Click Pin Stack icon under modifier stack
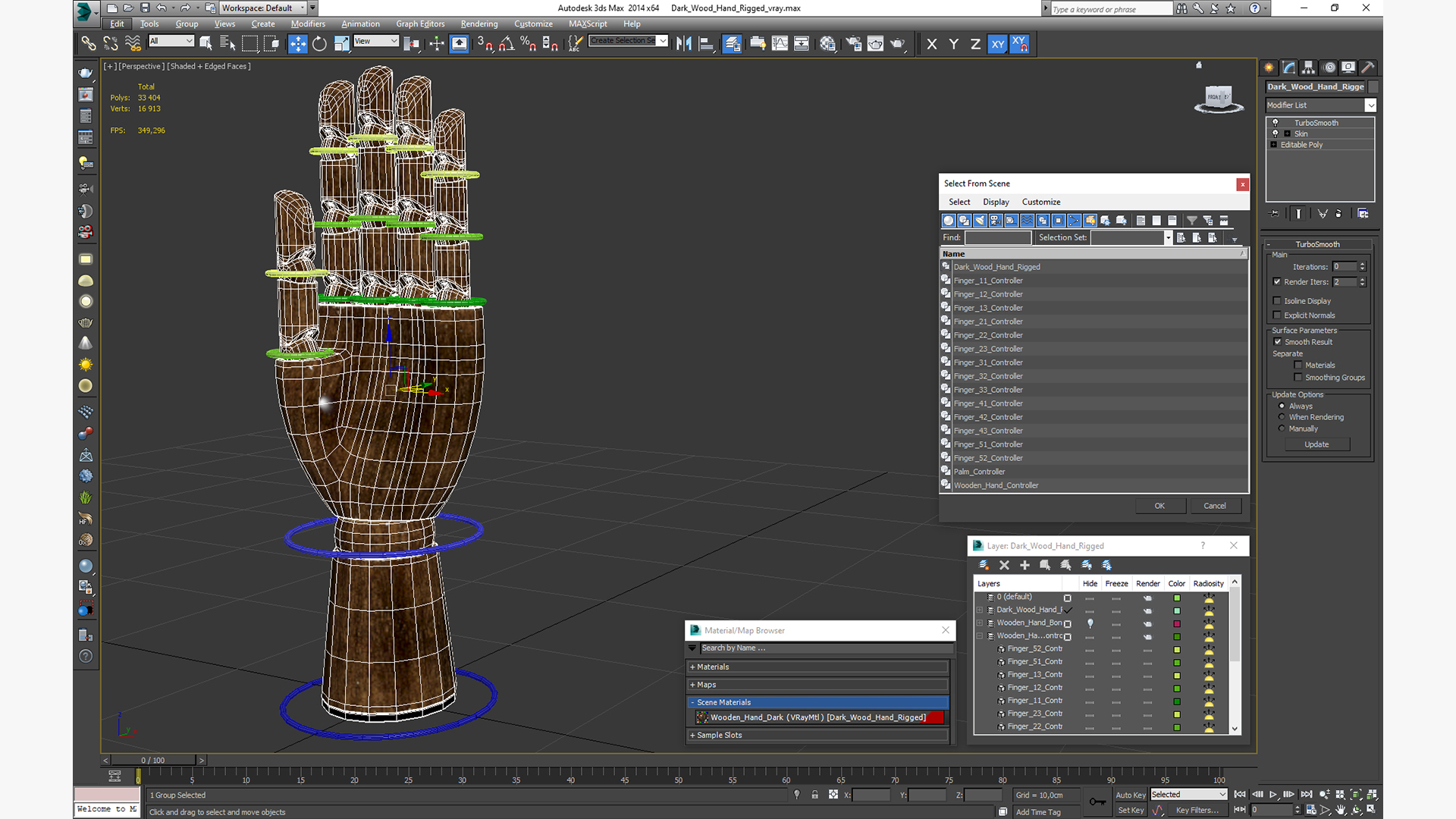 point(1275,214)
